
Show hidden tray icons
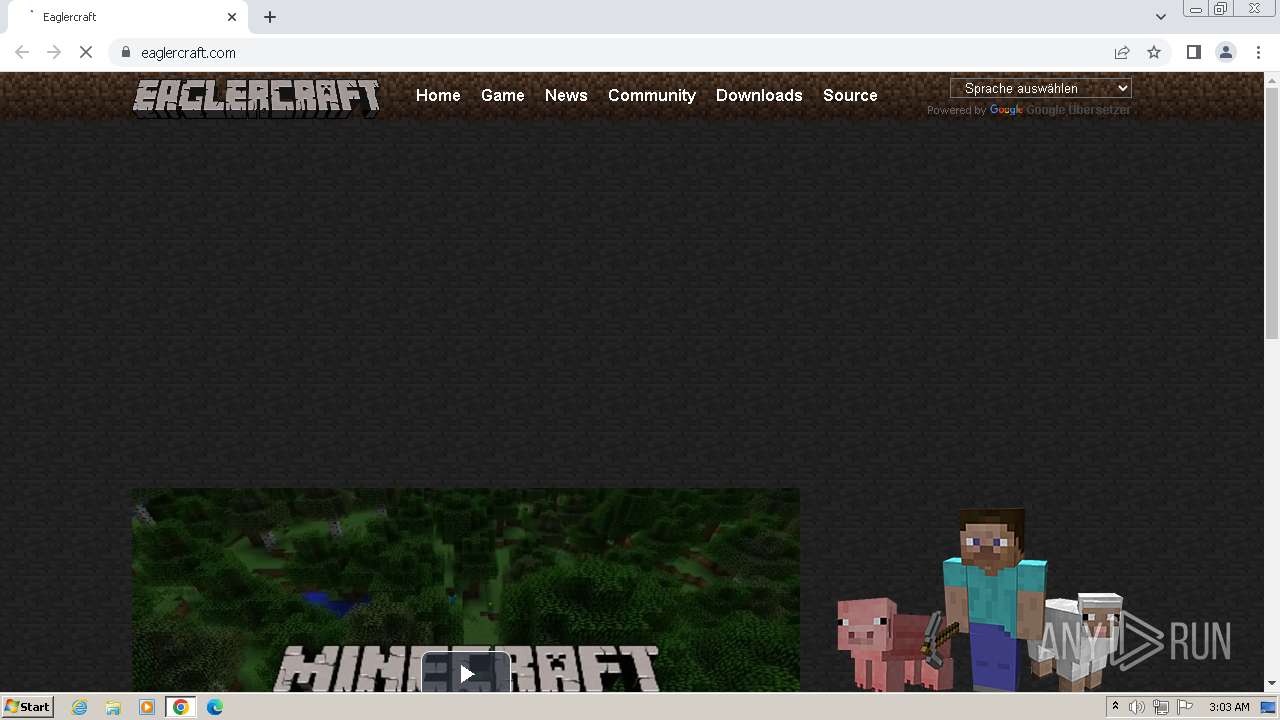point(1115,707)
